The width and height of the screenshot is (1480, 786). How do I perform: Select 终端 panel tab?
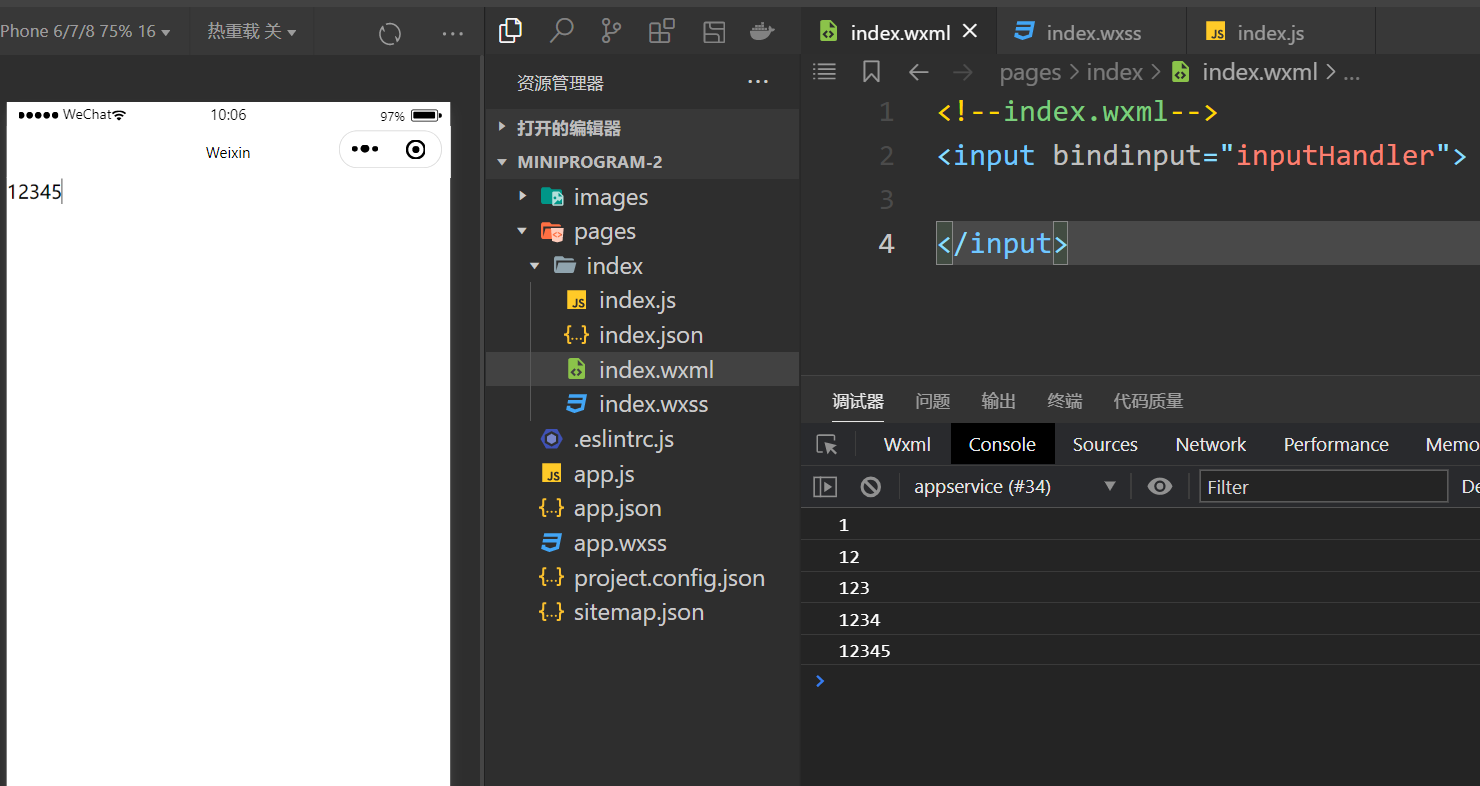1064,401
